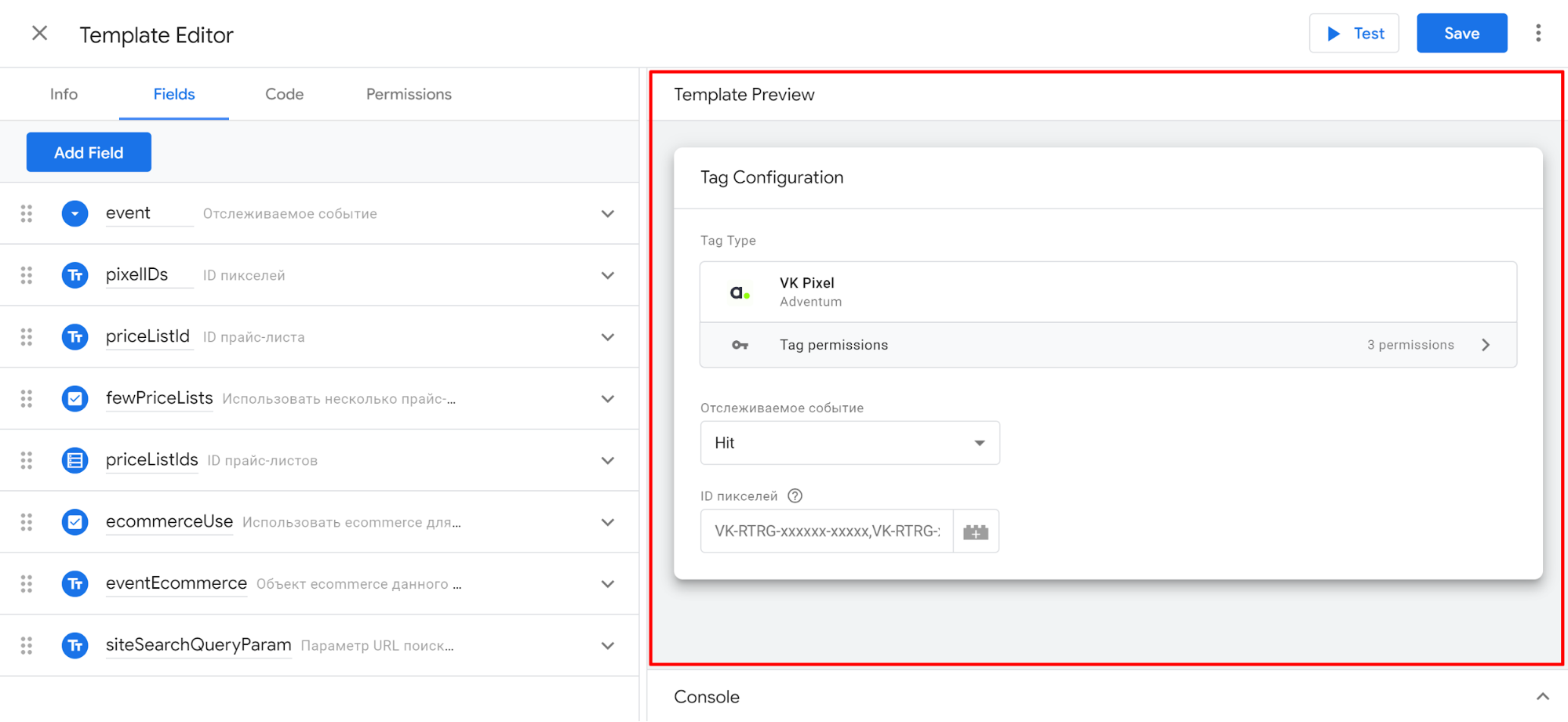Image resolution: width=1568 pixels, height=722 pixels.
Task: Expand the eventEcommerce field row
Action: 607,584
